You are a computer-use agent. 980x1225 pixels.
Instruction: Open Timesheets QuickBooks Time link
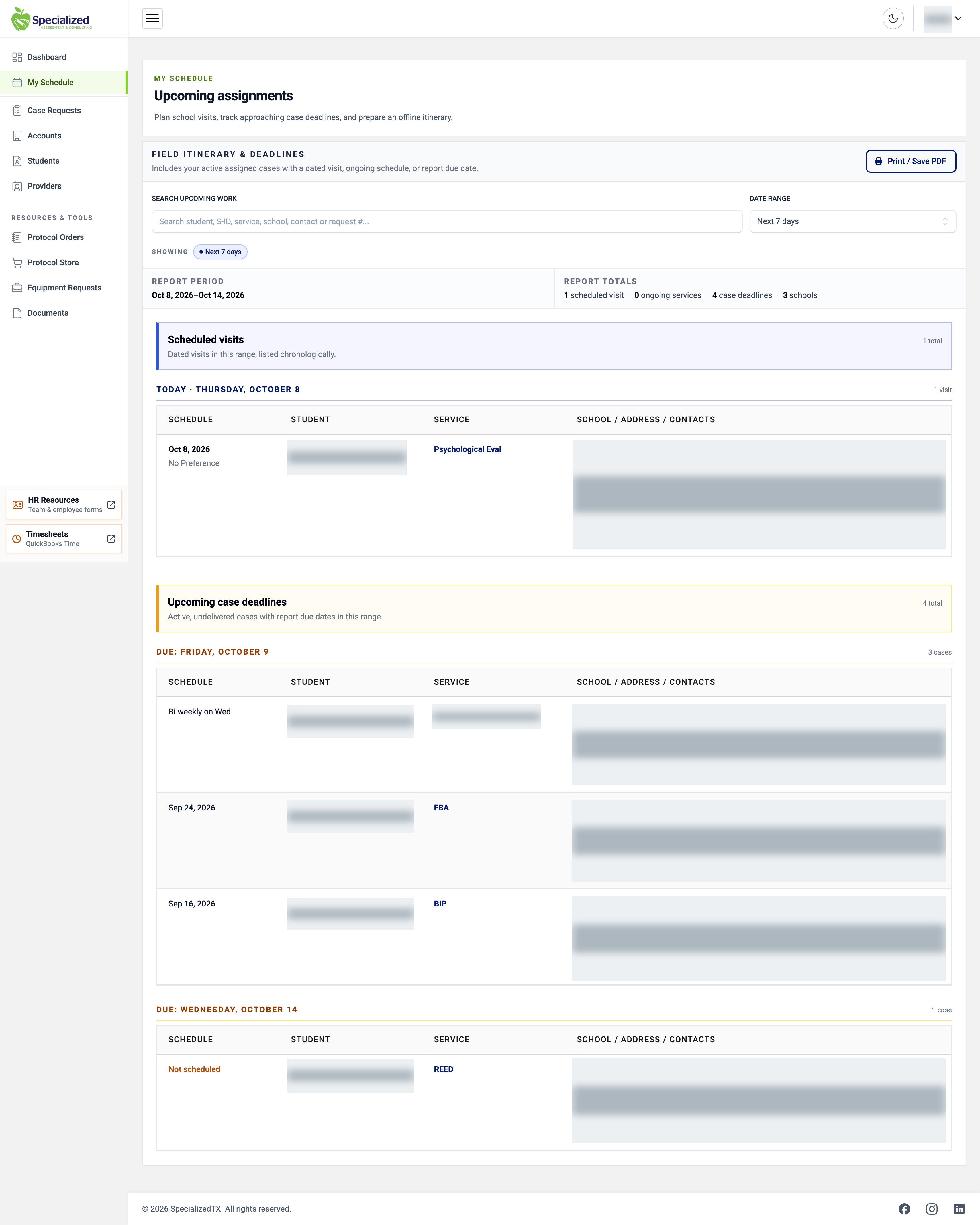pos(64,539)
